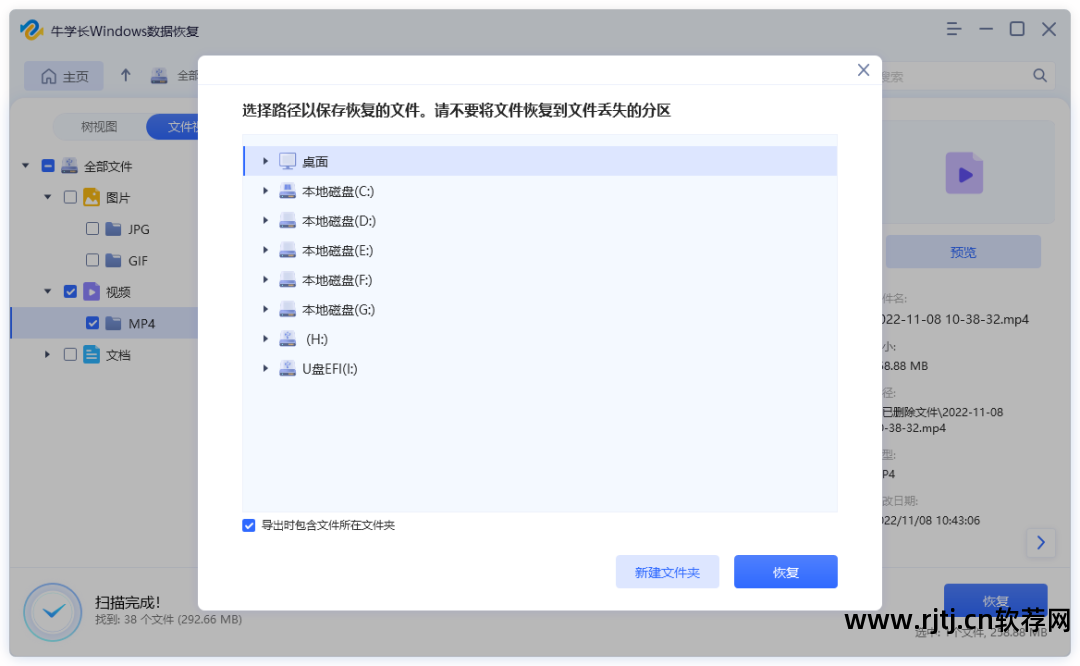
Task: Click the search magnifier icon
Action: pos(1039,76)
